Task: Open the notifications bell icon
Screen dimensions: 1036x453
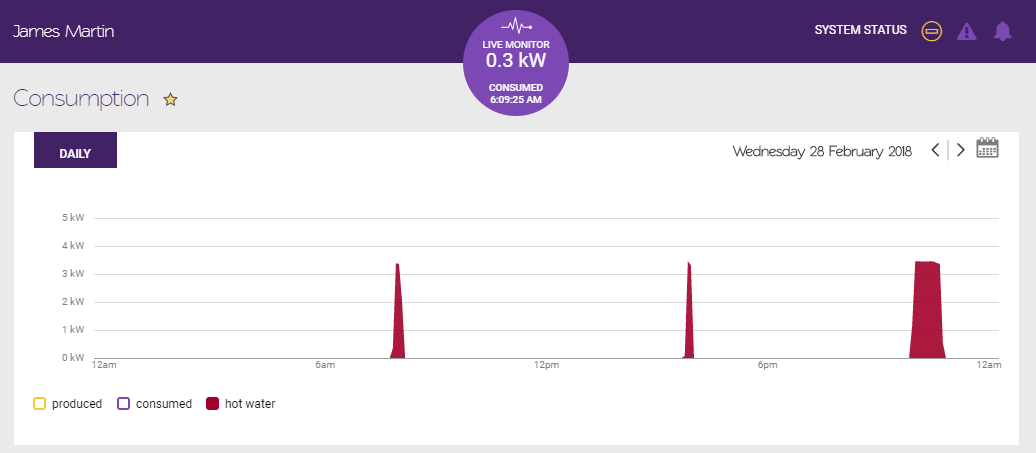Action: pyautogui.click(x=1002, y=31)
